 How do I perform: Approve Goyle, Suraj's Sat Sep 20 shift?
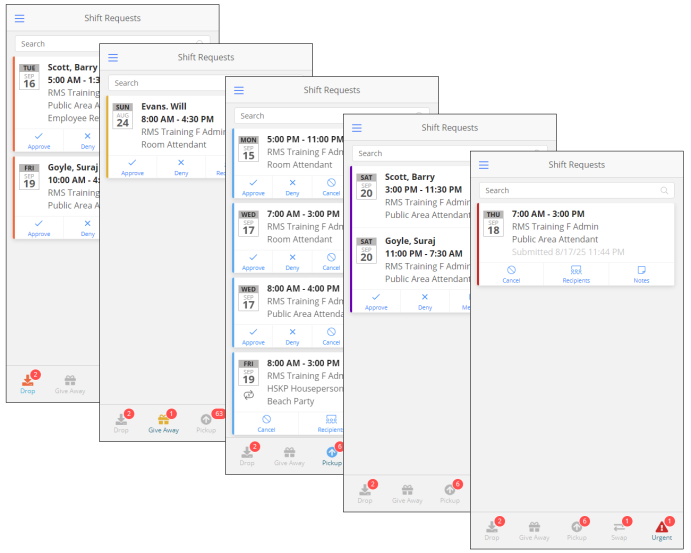coord(376,301)
